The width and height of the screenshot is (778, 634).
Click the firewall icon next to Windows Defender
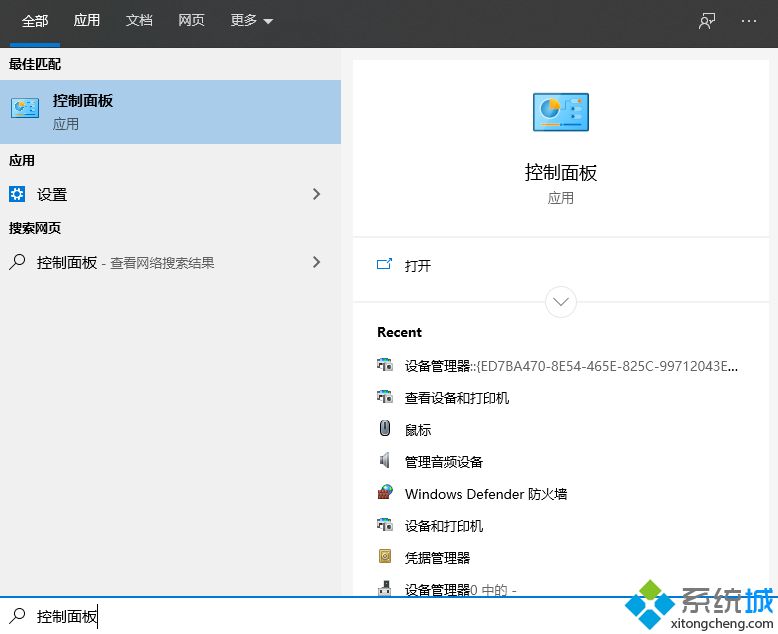385,492
